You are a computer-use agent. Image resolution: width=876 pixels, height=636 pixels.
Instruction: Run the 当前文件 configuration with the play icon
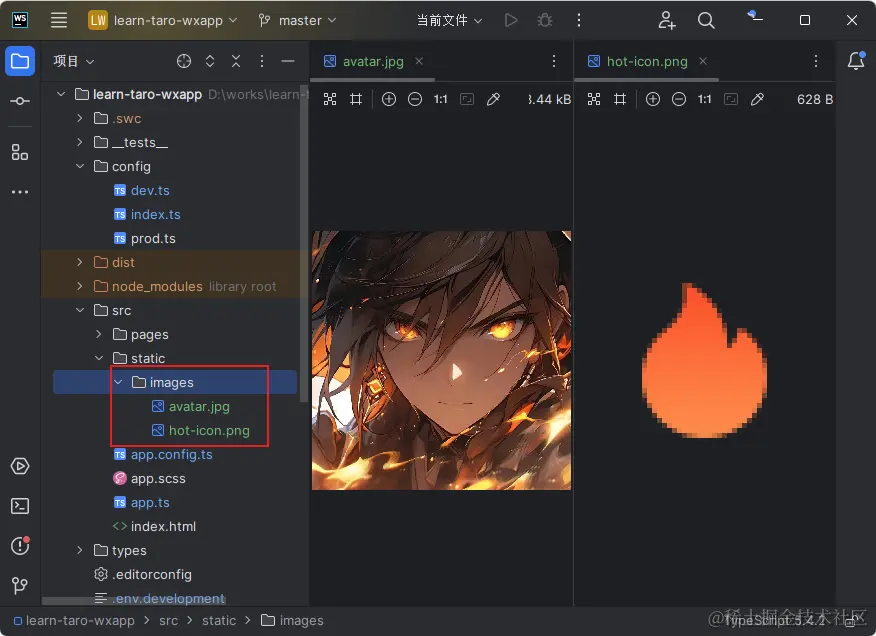point(510,19)
